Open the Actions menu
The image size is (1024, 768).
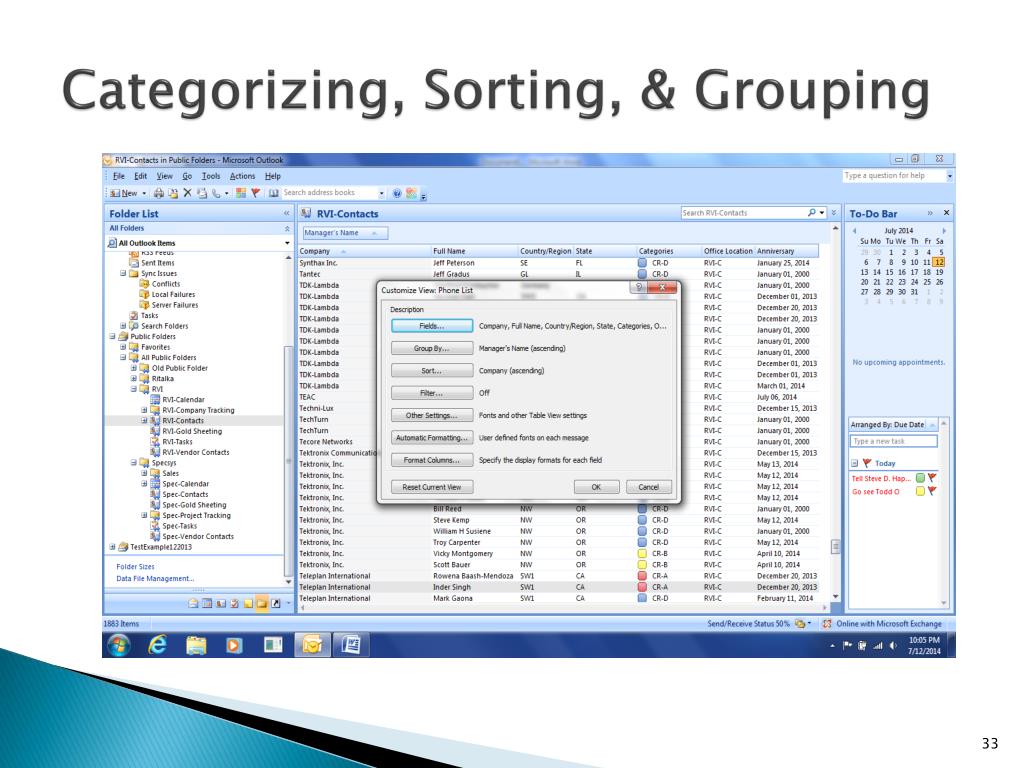tap(242, 176)
